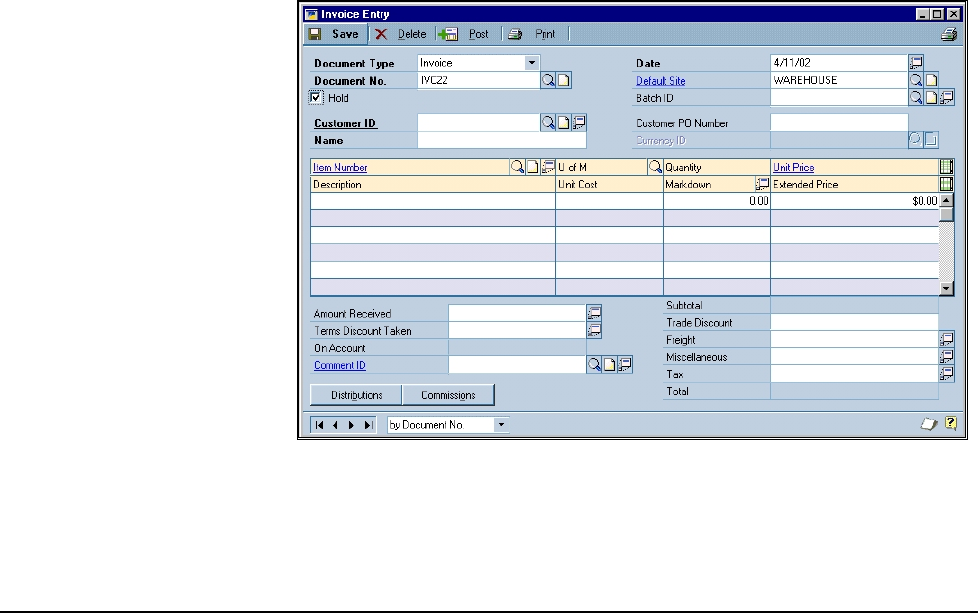Screen dimensions: 978x613
Task: Click the Batch ID lookup magnifier
Action: coord(915,97)
